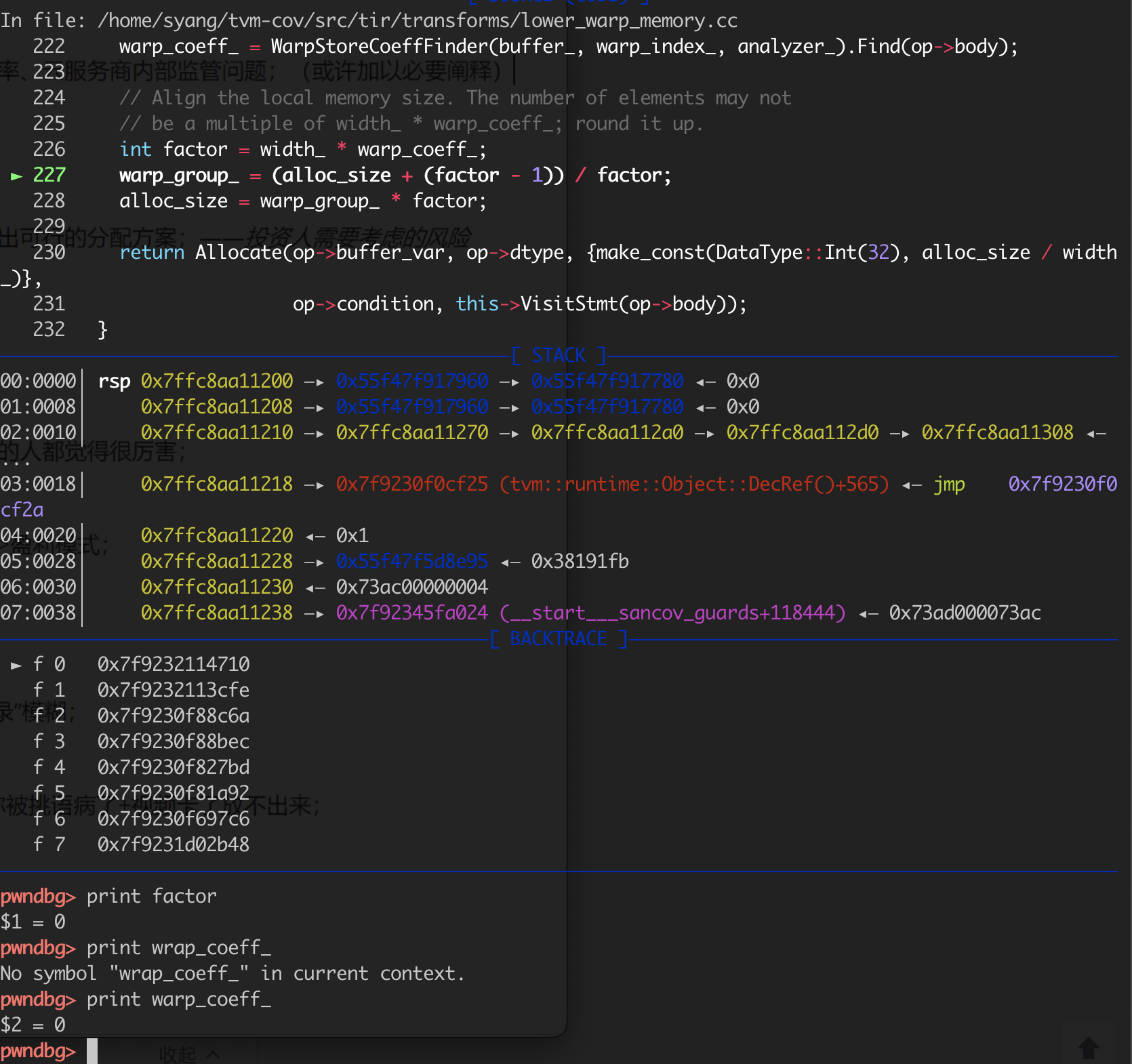
Task: Click the 'print factor' command text
Action: pos(151,896)
